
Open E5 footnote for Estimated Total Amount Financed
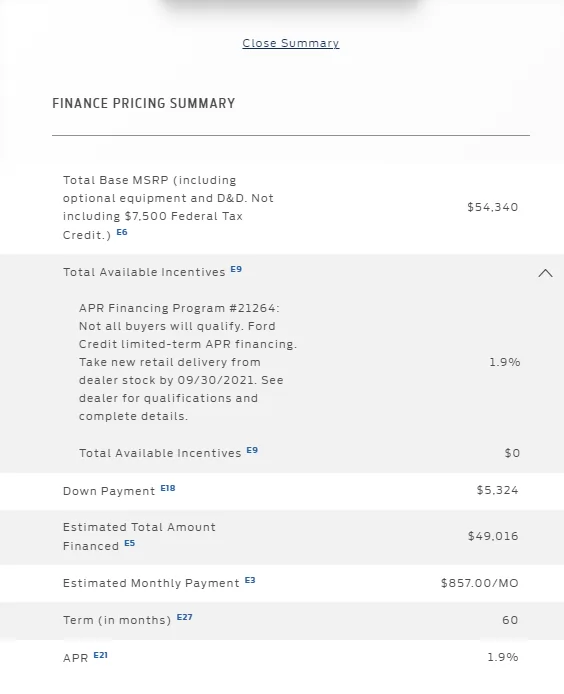[x=129, y=543]
